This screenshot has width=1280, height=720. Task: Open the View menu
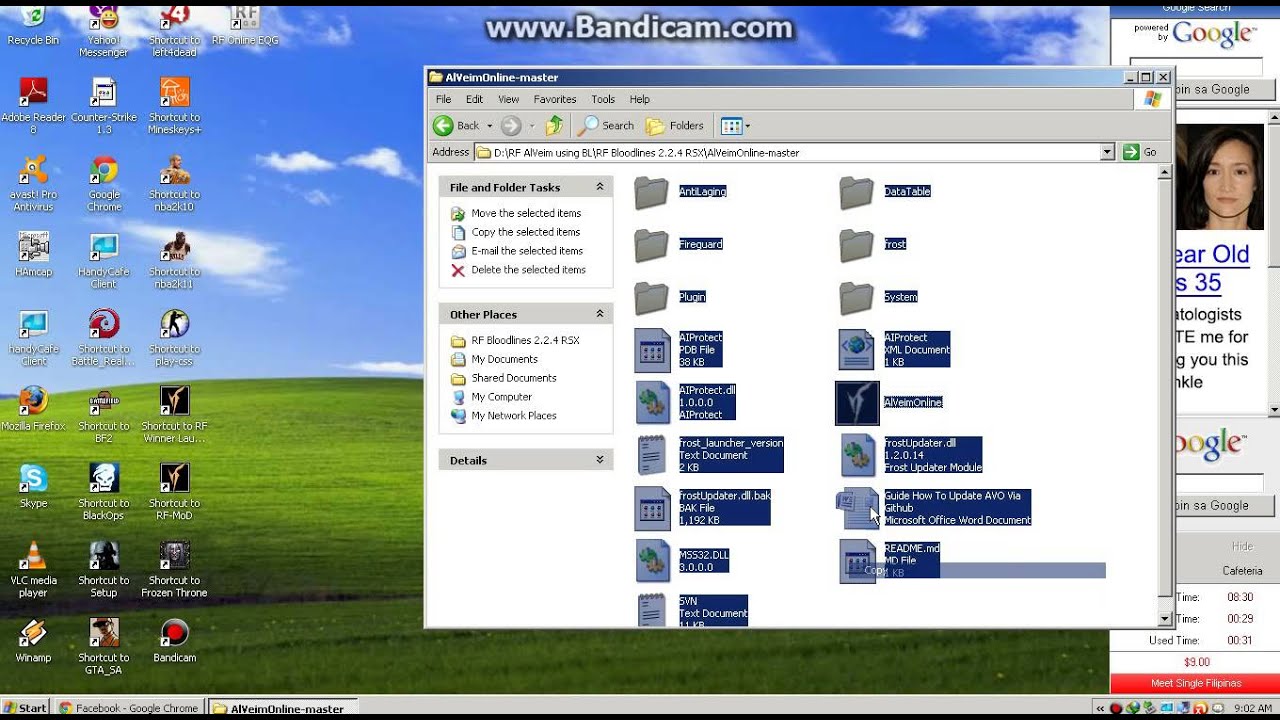point(508,100)
